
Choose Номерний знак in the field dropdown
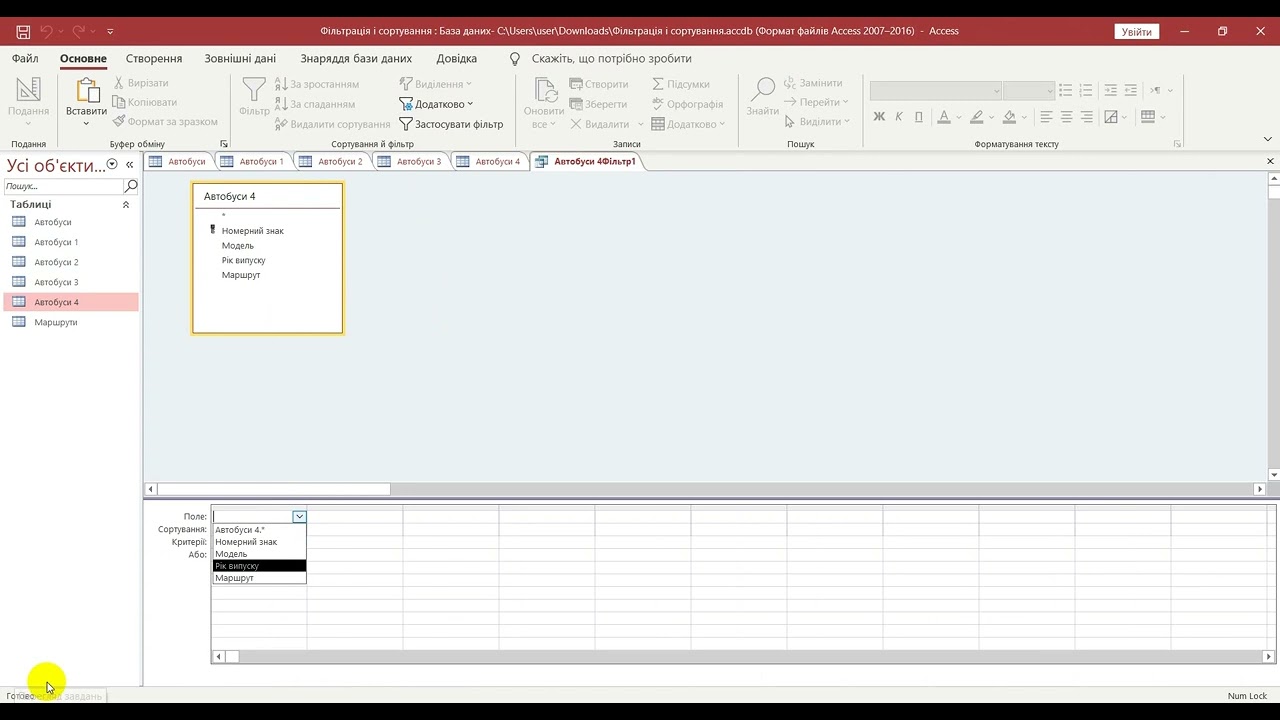click(x=259, y=542)
